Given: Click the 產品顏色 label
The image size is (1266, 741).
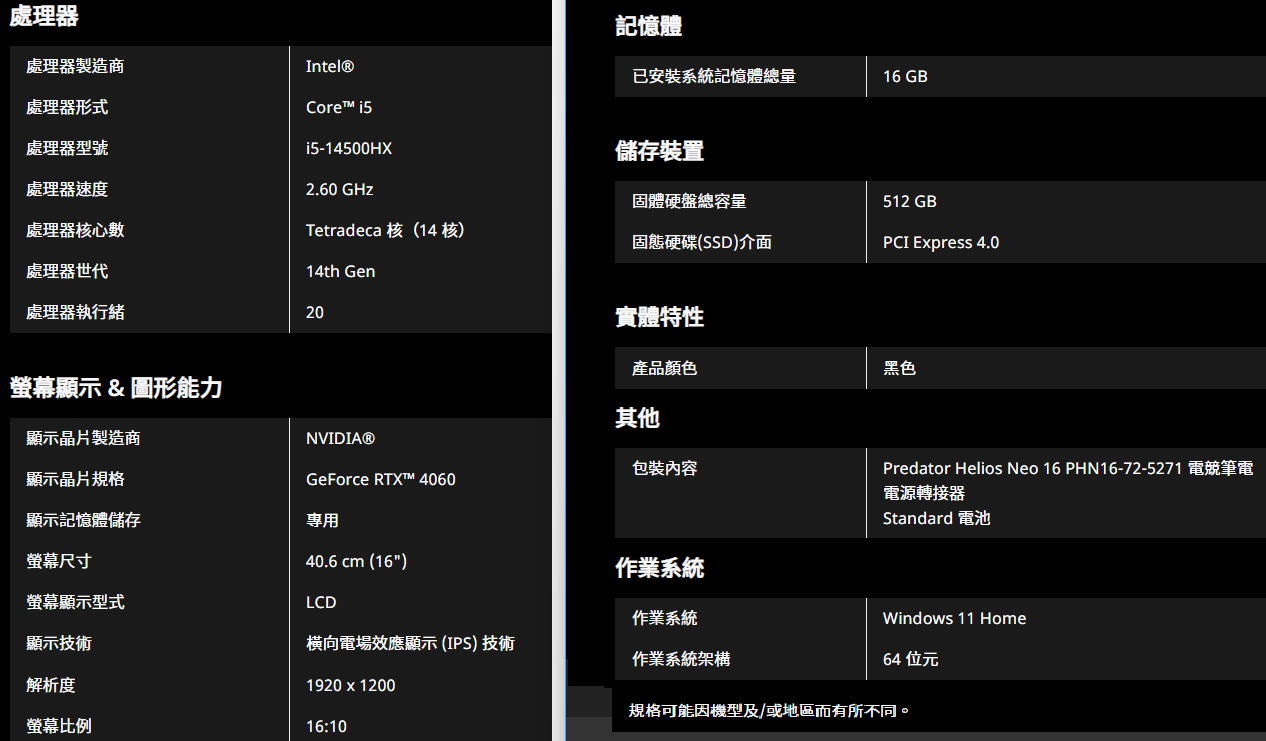Looking at the screenshot, I should click(665, 368).
